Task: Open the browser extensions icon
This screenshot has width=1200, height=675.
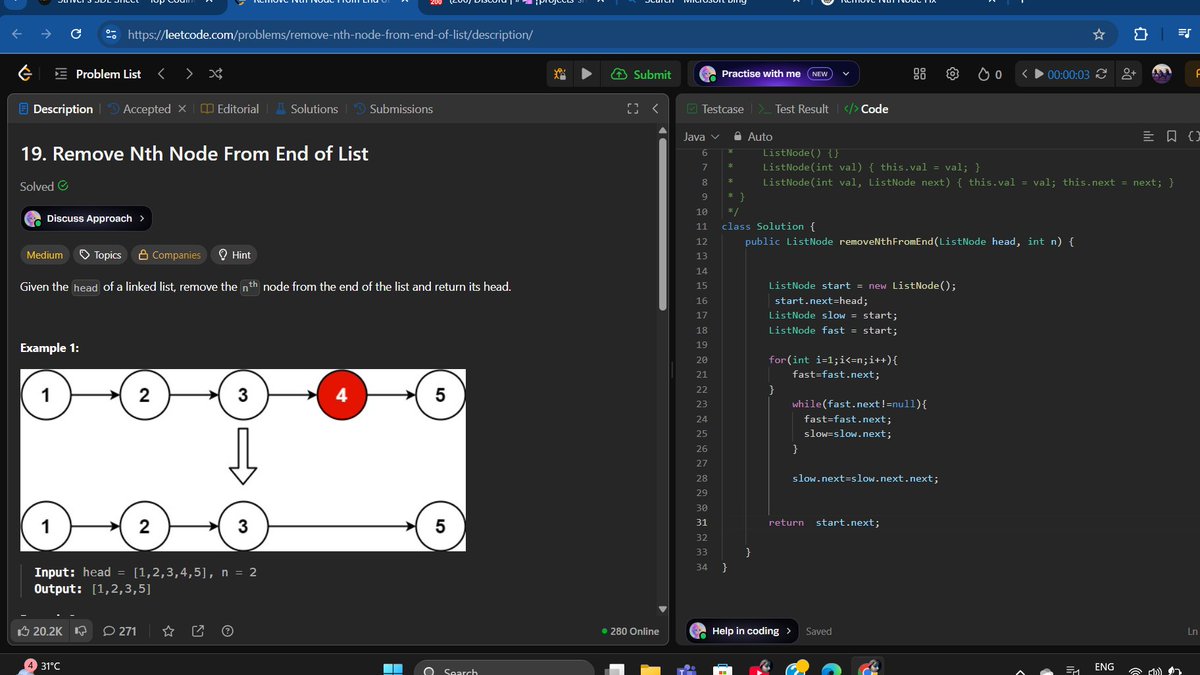Action: (x=1141, y=35)
